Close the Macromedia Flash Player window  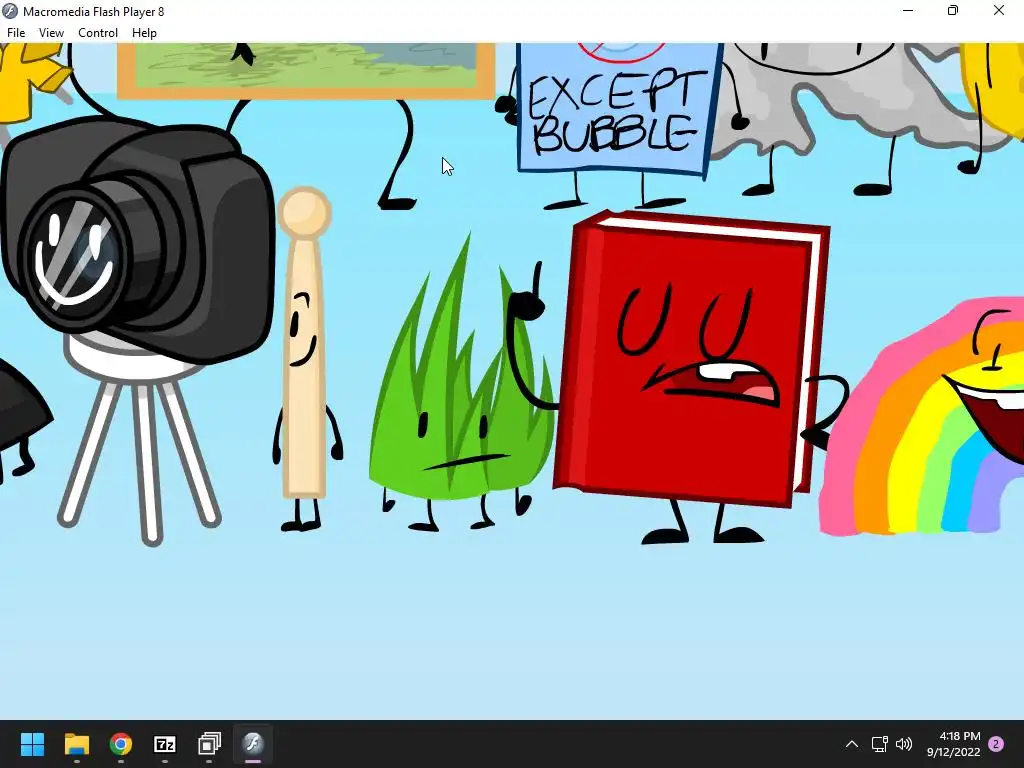point(999,10)
